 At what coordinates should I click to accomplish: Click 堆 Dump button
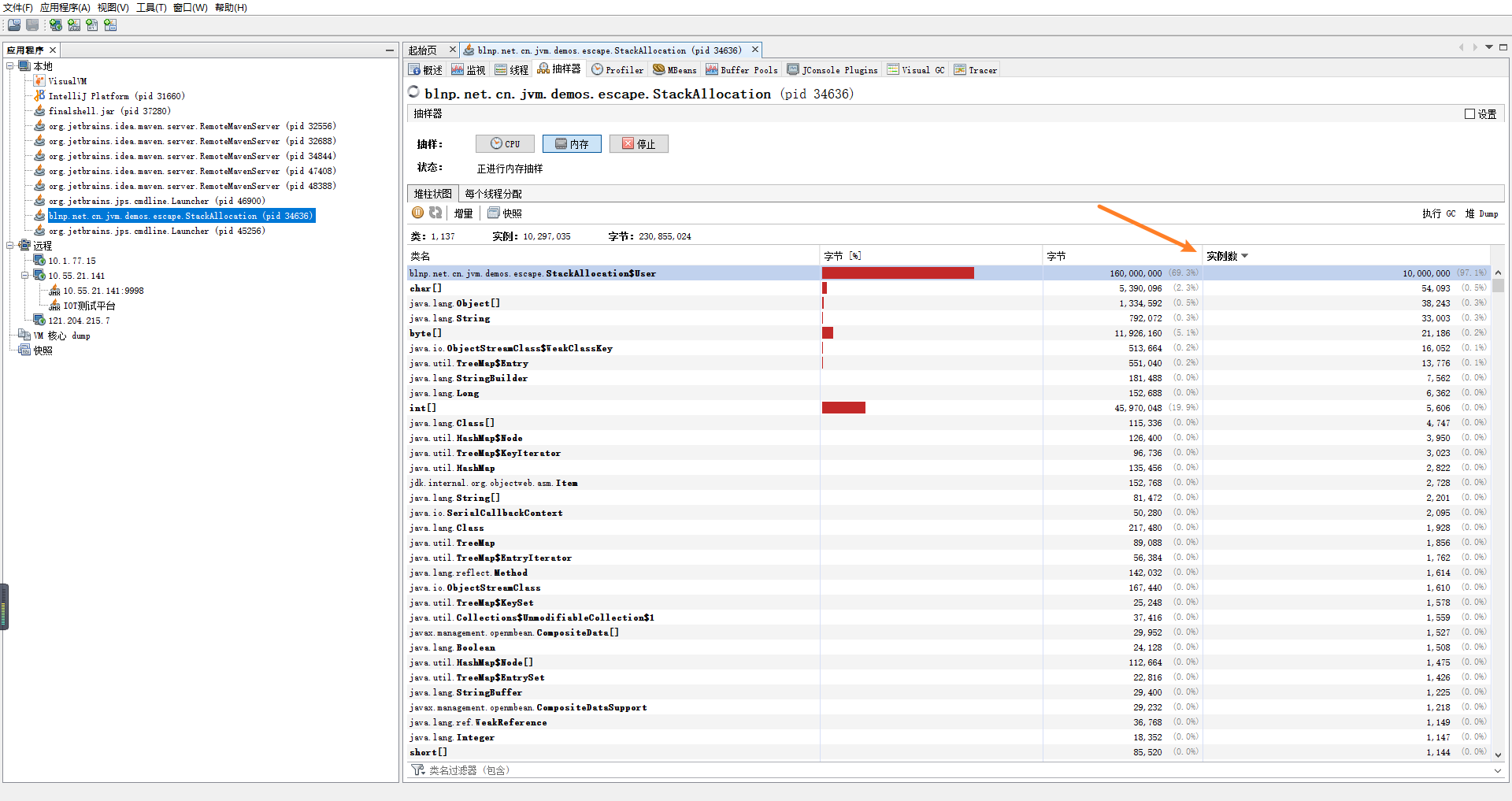point(1481,214)
